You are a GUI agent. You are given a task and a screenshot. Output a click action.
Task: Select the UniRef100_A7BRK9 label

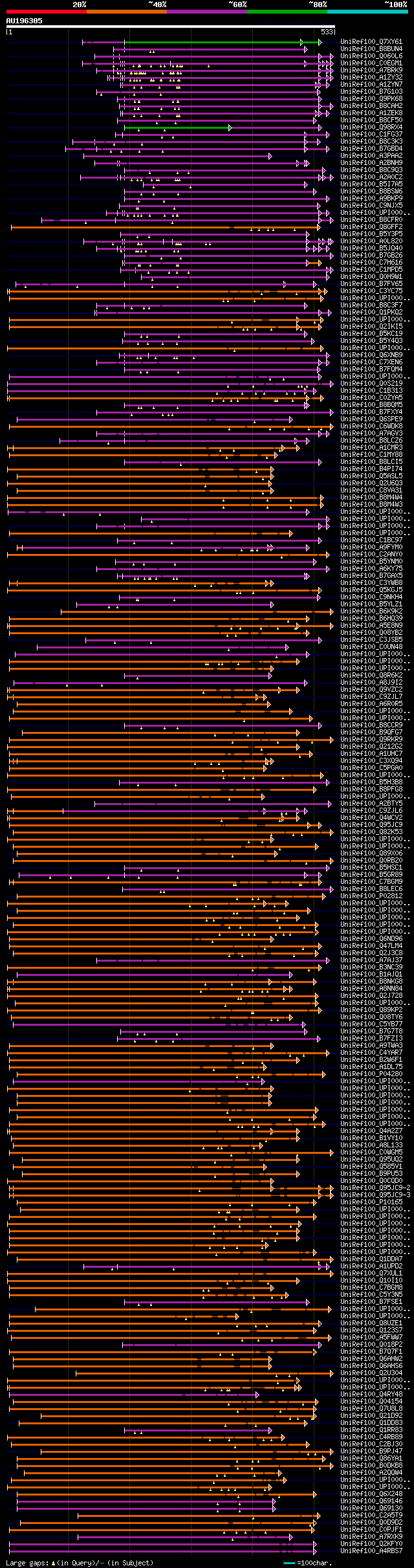[371, 71]
